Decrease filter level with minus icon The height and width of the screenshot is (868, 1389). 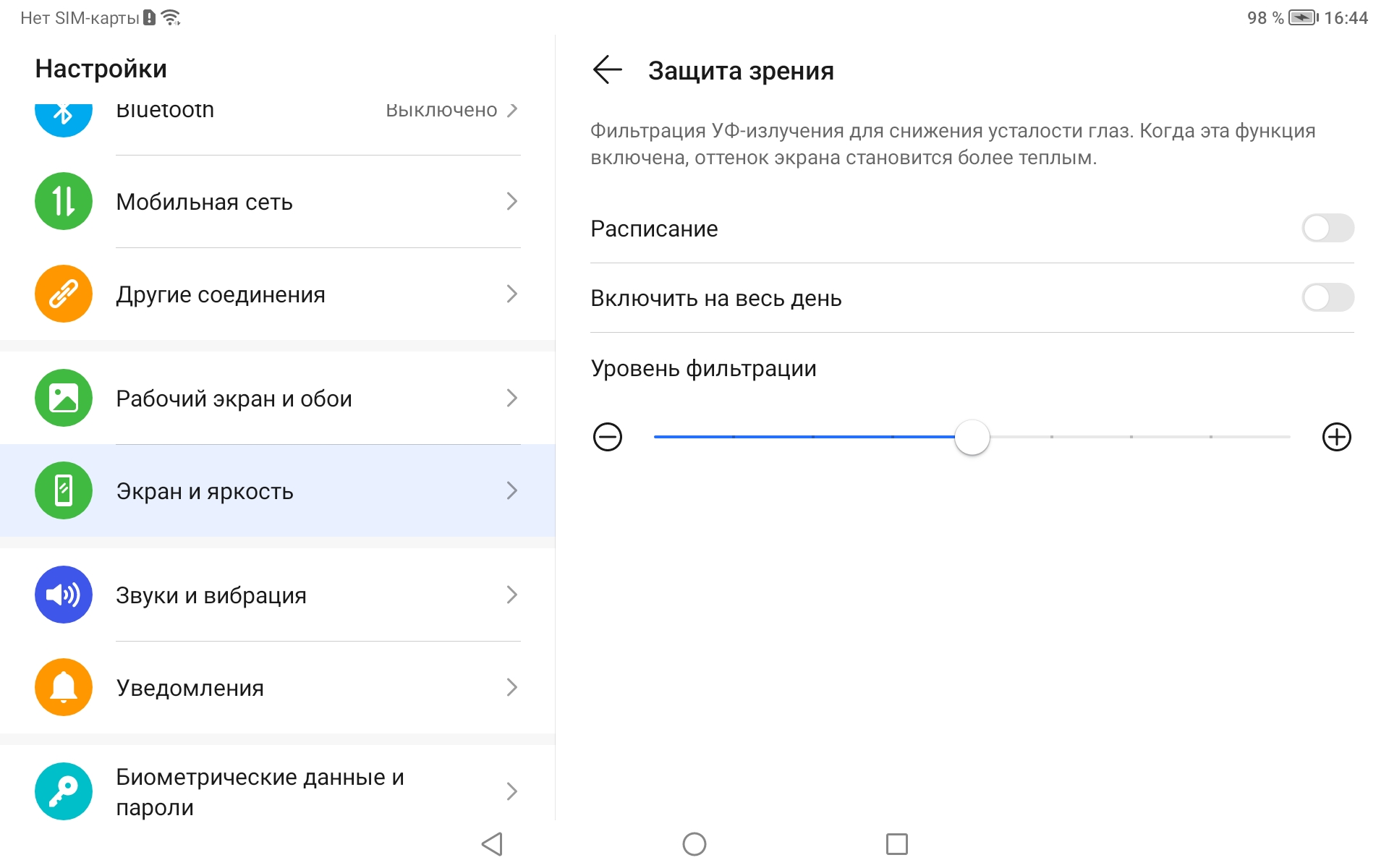tap(608, 437)
